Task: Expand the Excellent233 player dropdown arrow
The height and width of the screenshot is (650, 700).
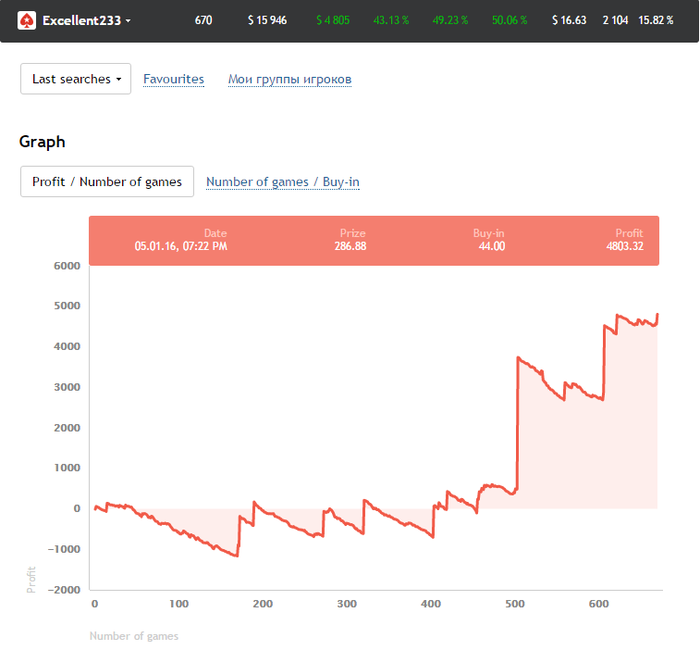Action: [x=128, y=21]
